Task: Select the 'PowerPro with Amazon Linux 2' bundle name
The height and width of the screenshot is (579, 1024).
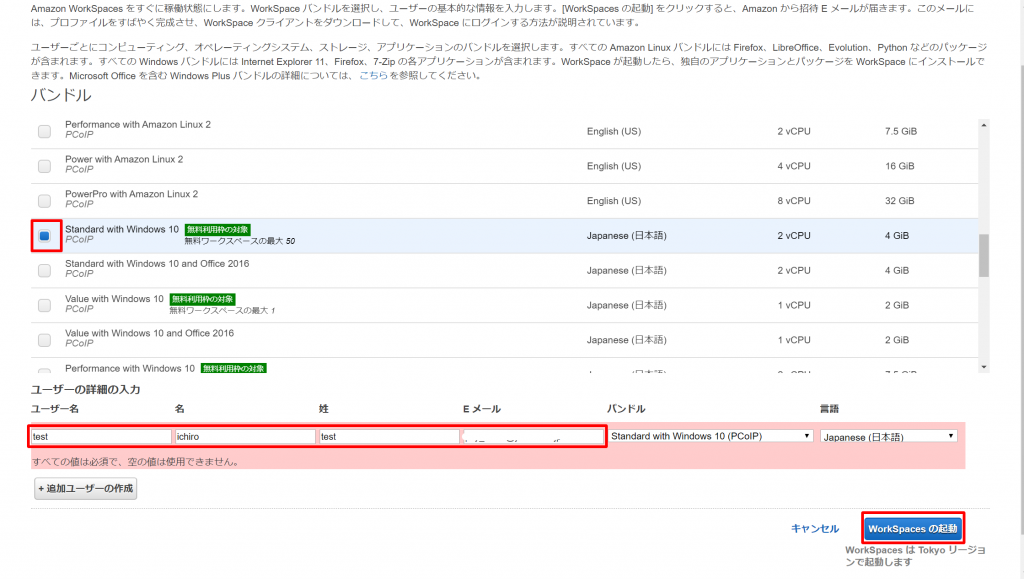Action: pyautogui.click(x=131, y=194)
